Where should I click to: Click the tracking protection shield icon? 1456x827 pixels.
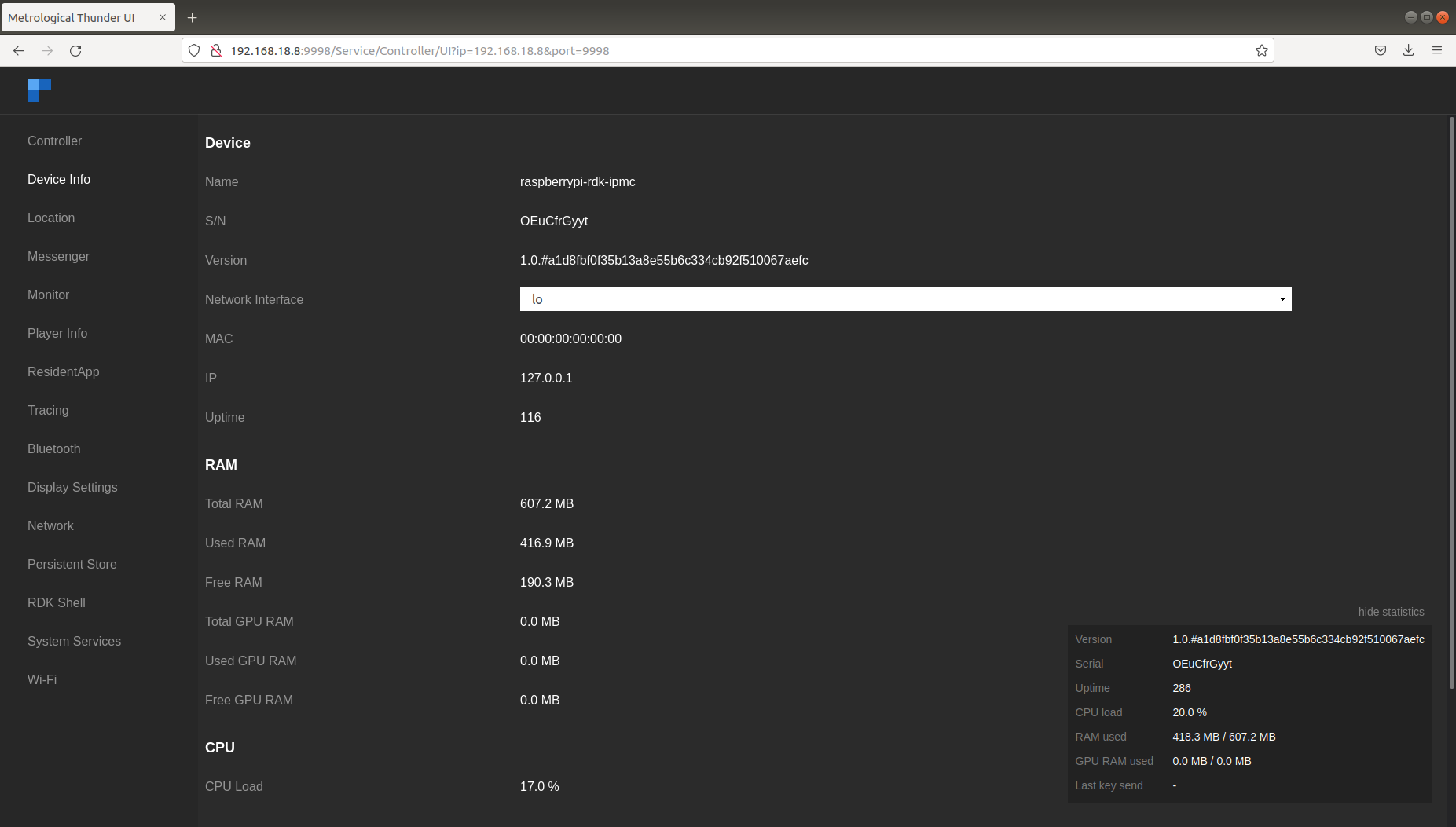194,50
